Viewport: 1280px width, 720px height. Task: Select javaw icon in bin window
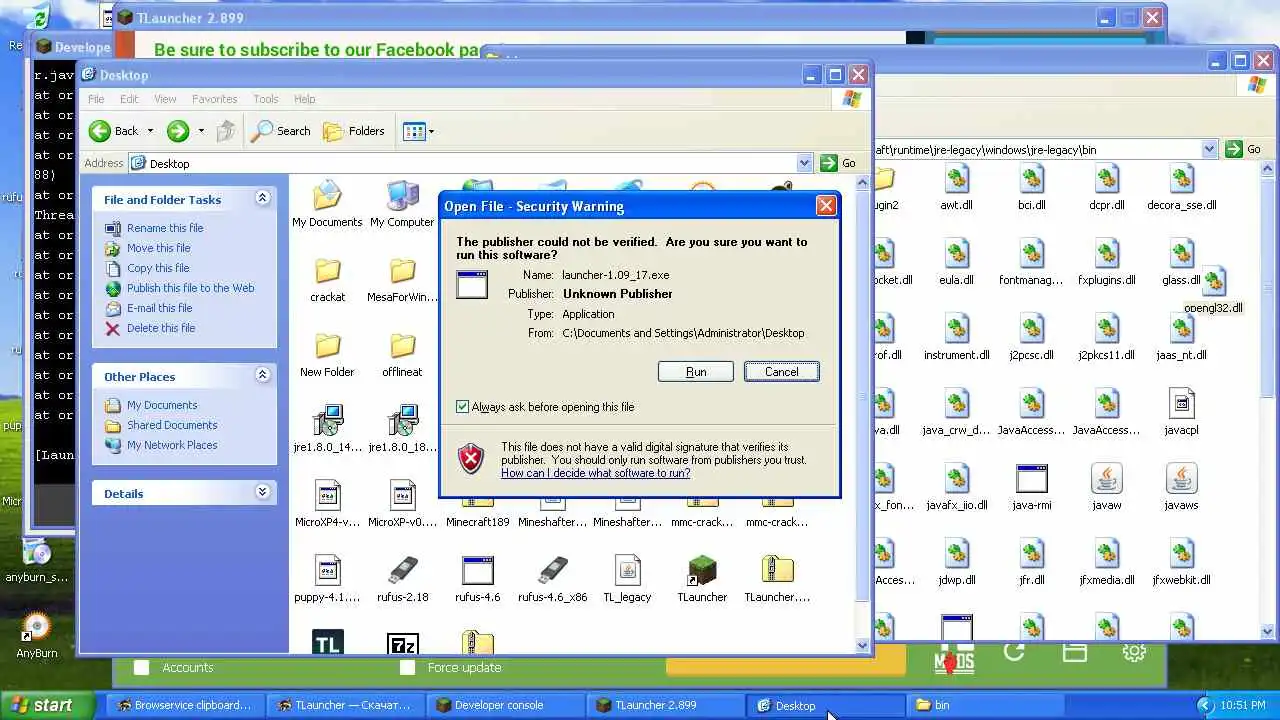(x=1106, y=480)
